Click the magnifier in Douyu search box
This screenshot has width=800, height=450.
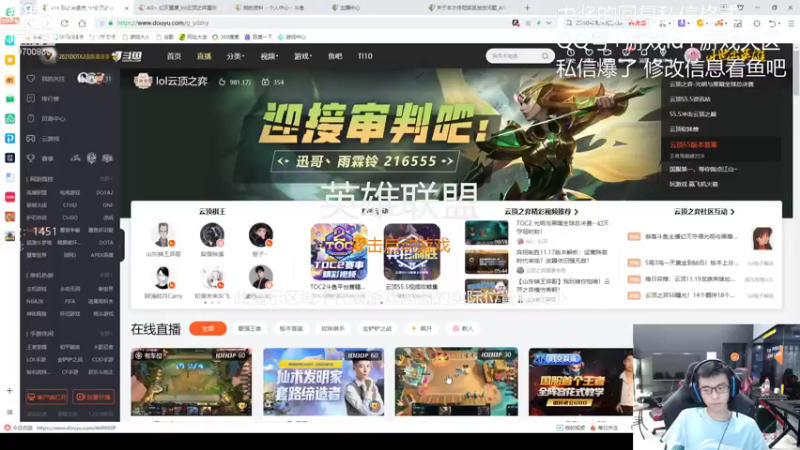tap(545, 56)
